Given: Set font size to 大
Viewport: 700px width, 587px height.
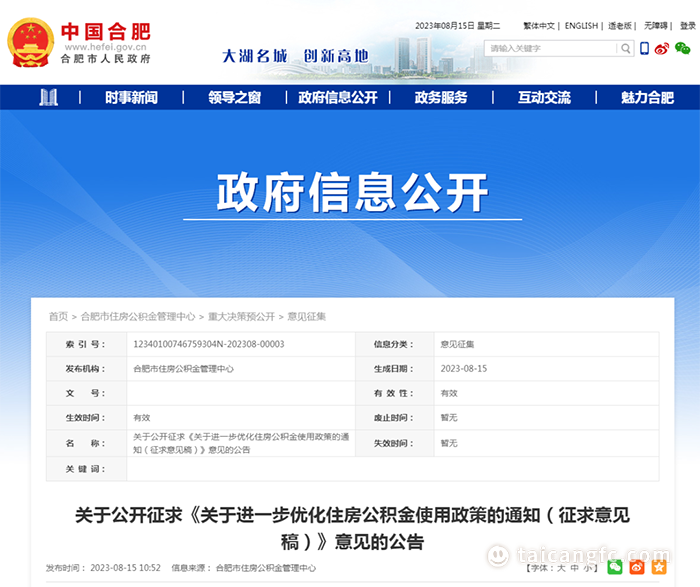Looking at the screenshot, I should pos(561,568).
